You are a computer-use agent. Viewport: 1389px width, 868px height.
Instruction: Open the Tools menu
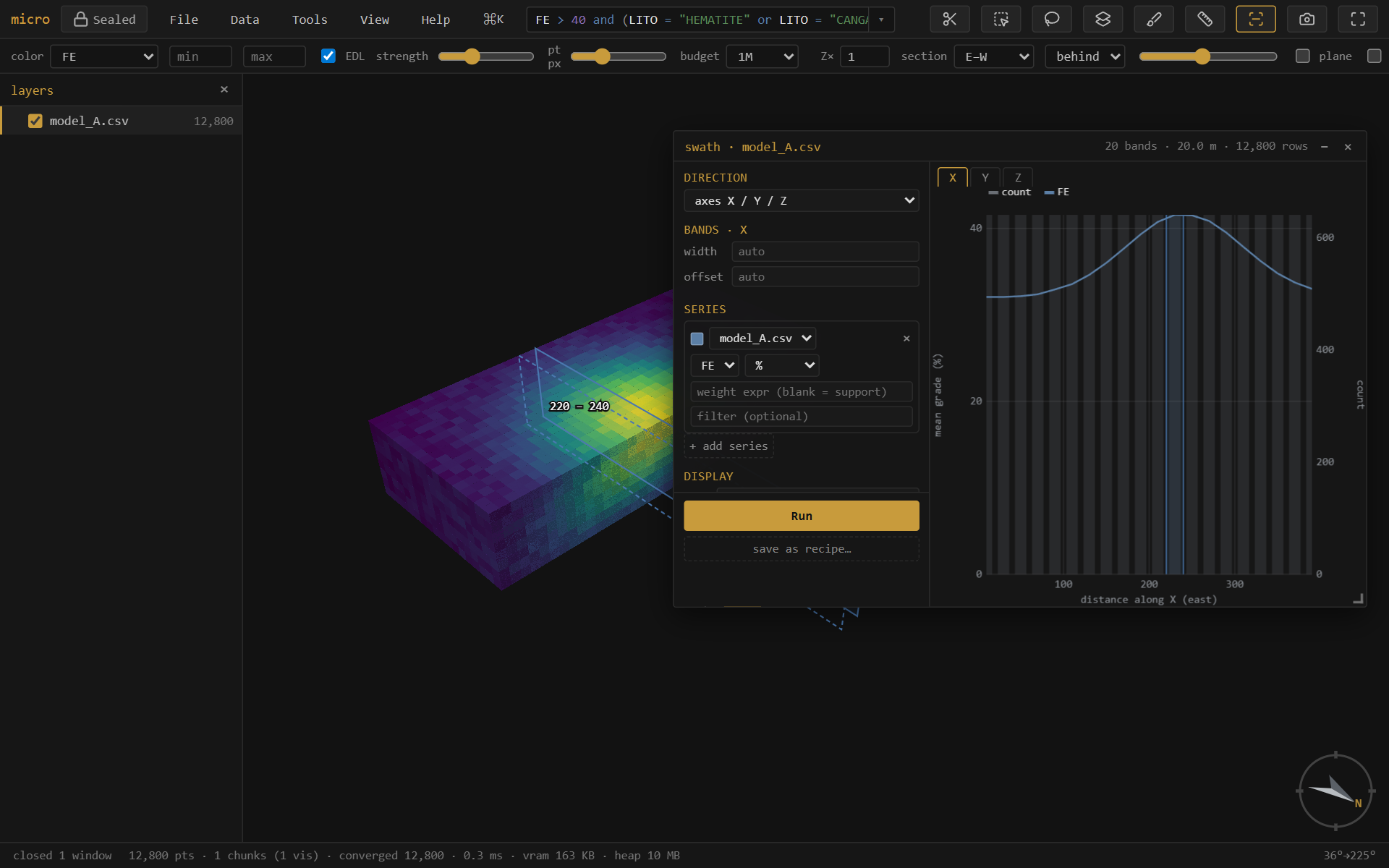click(310, 20)
